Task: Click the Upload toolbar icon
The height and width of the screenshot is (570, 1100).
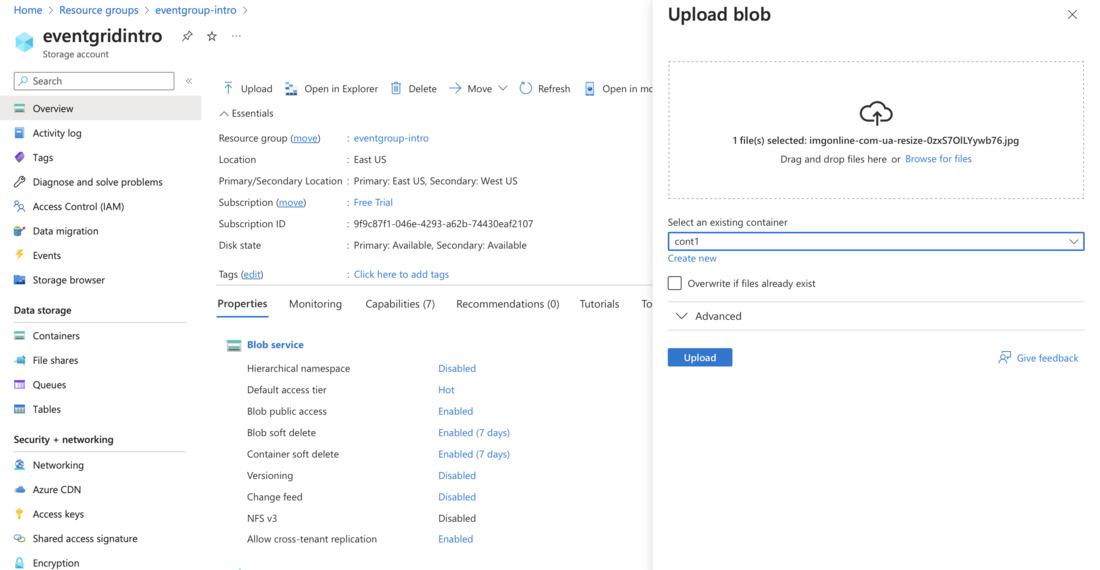Action: tap(229, 88)
